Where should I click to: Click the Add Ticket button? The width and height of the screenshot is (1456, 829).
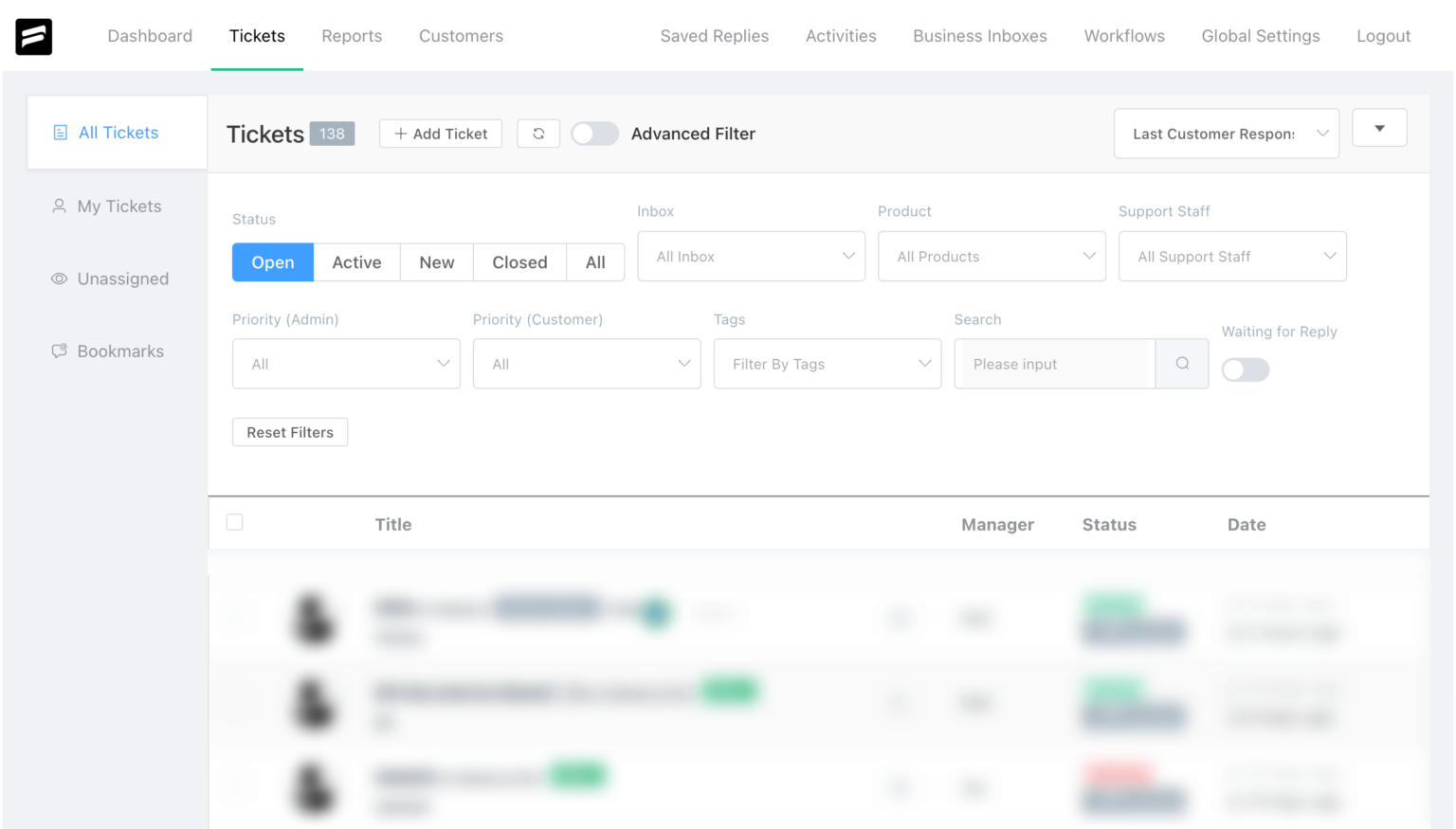point(440,134)
